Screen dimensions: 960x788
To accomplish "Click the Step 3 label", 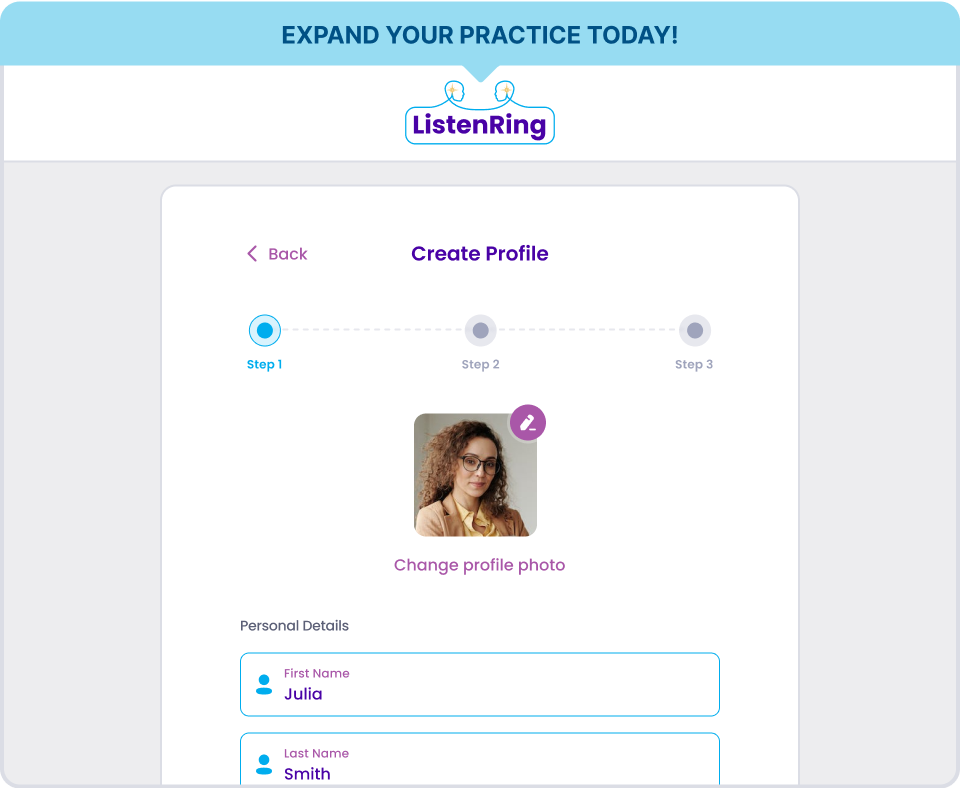I will (694, 364).
